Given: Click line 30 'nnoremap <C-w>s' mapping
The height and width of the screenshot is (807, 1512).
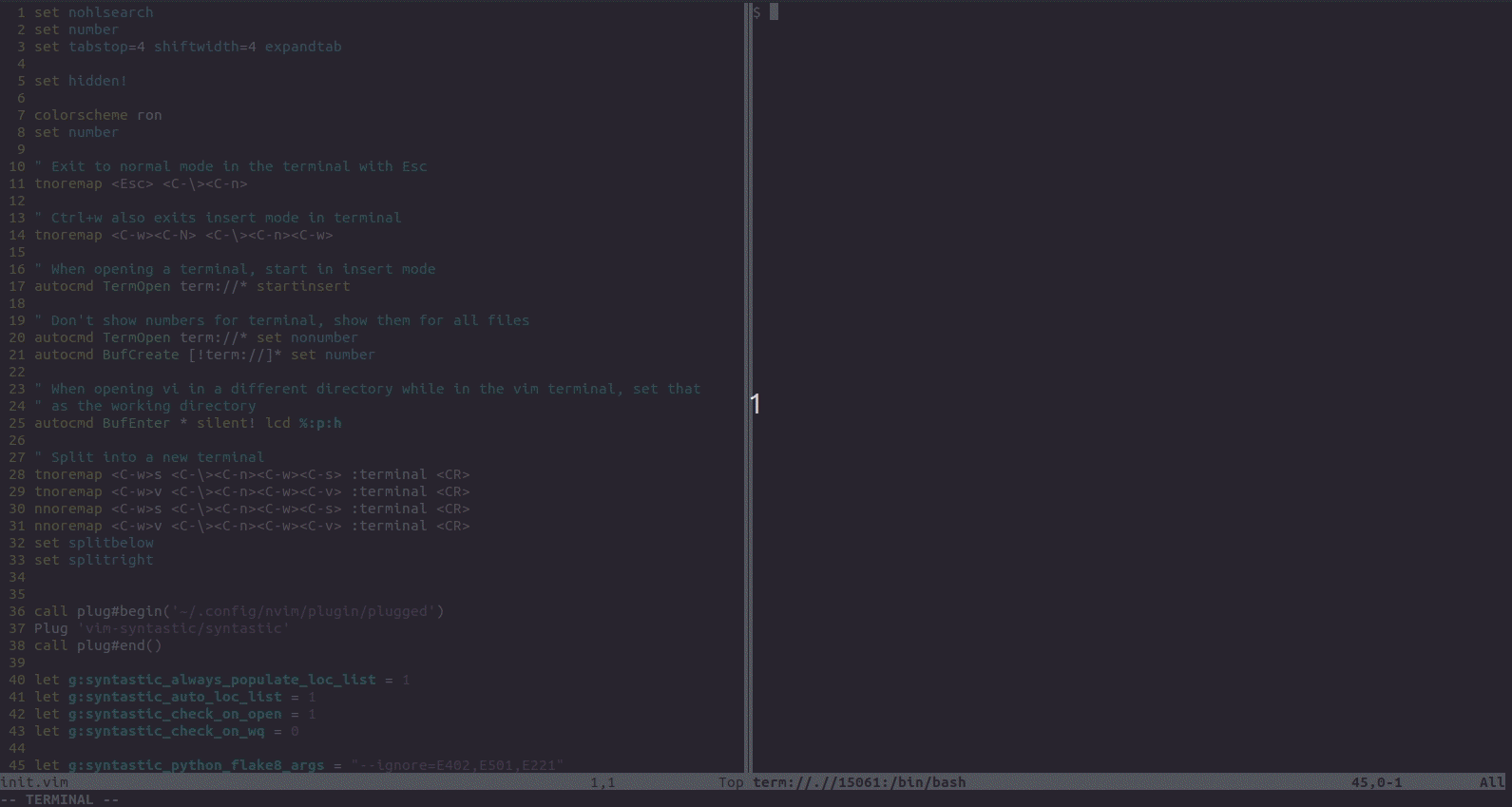Looking at the screenshot, I should [252, 509].
